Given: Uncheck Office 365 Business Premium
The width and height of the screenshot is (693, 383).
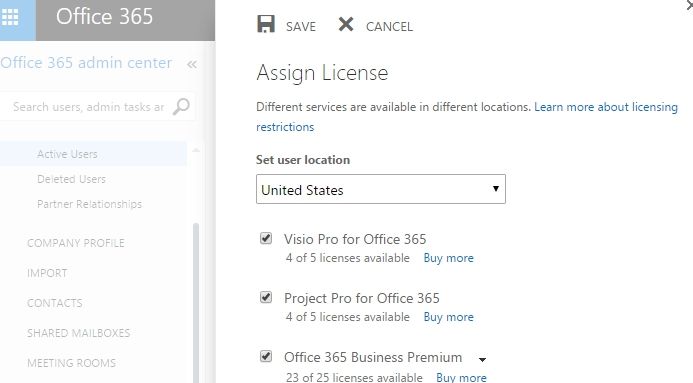Looking at the screenshot, I should click(x=266, y=356).
